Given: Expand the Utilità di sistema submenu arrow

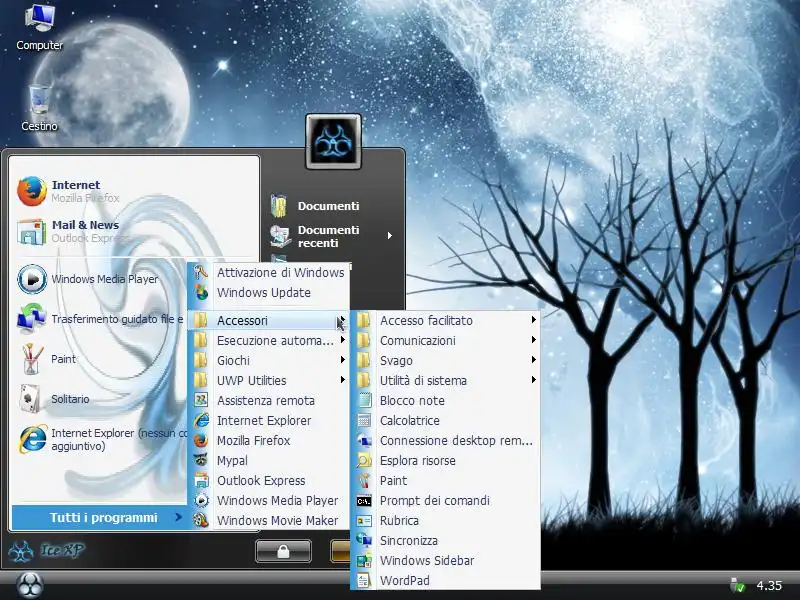Looking at the screenshot, I should (x=533, y=380).
